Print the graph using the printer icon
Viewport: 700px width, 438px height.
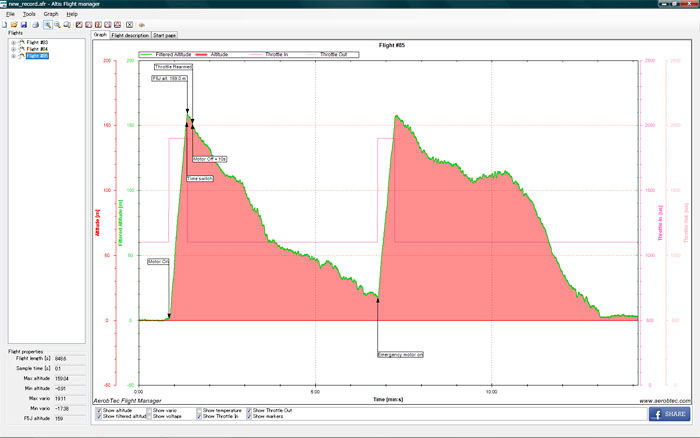[35, 25]
